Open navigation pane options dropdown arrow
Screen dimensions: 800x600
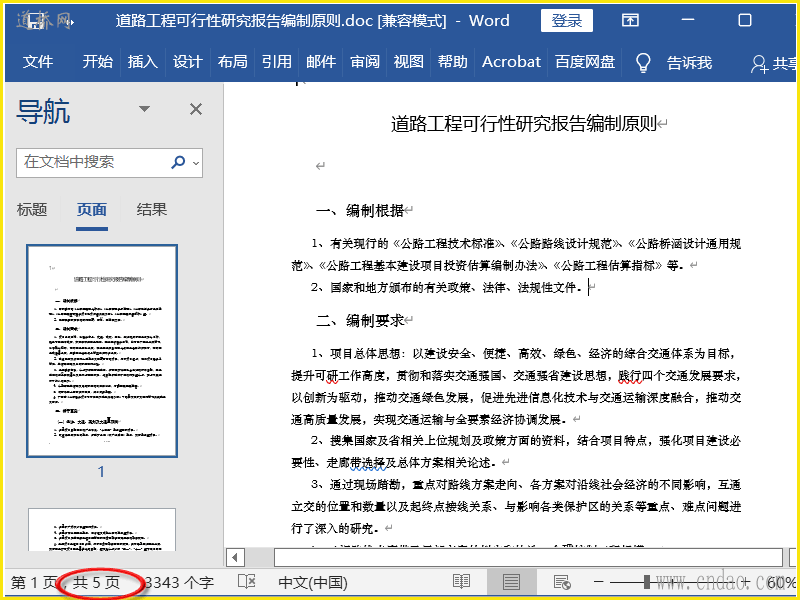click(144, 109)
